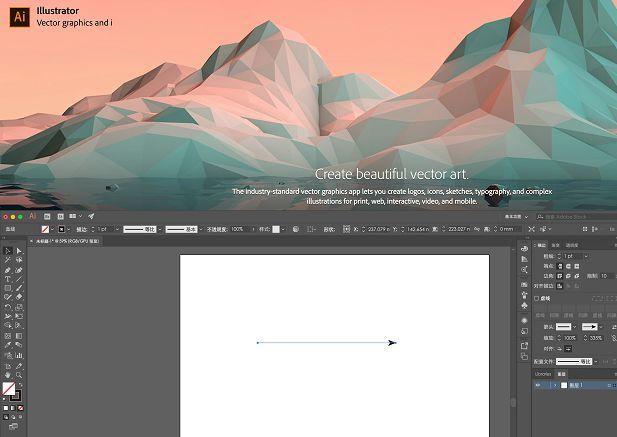Select the Magic Wand tool

(7, 260)
